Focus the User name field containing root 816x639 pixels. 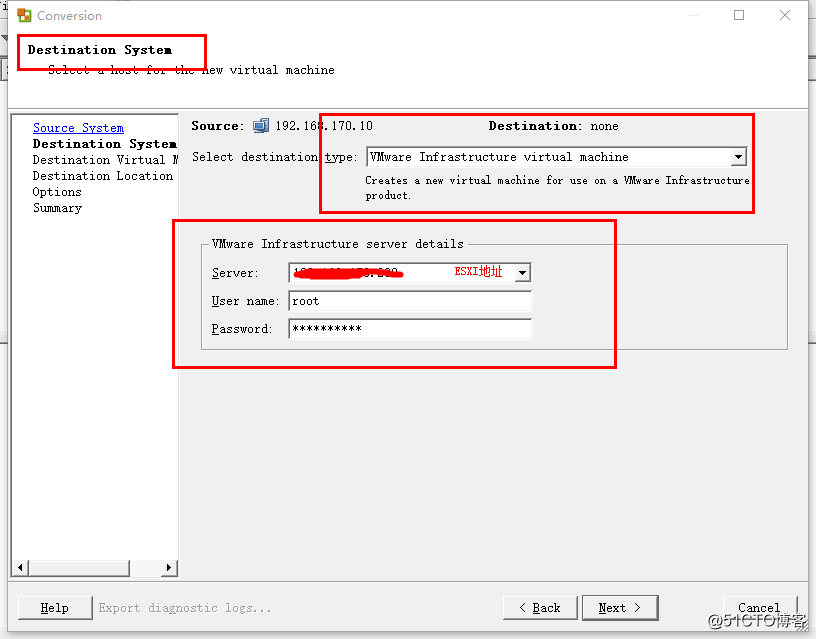click(410, 301)
